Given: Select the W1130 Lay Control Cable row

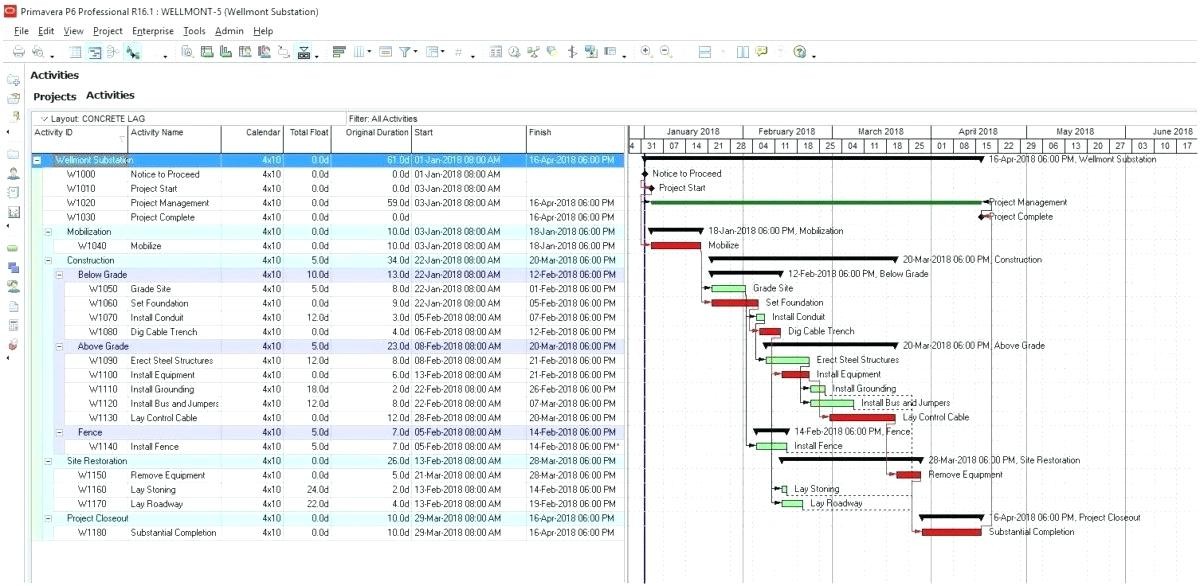Looking at the screenshot, I should 163,418.
